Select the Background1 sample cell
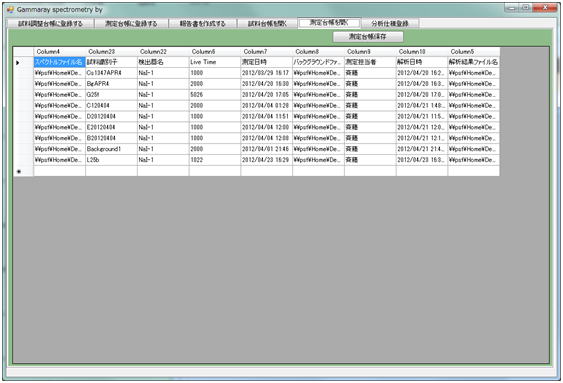This screenshot has height=383, width=563. click(x=111, y=149)
